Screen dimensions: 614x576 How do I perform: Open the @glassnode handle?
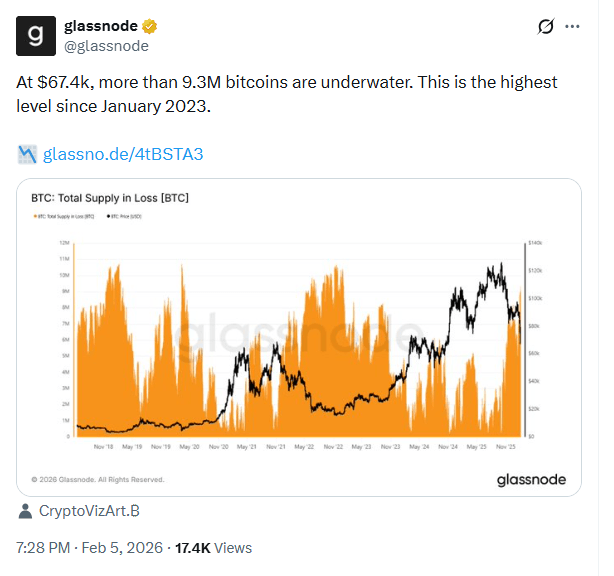[105, 45]
